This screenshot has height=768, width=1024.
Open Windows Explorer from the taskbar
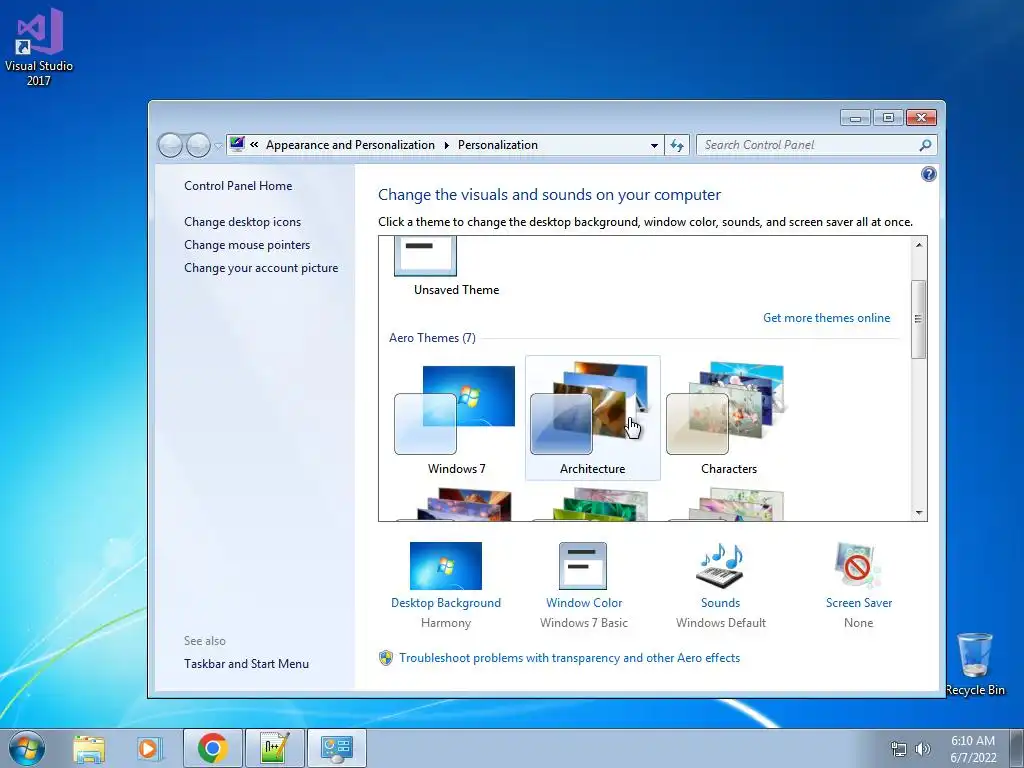(x=89, y=748)
